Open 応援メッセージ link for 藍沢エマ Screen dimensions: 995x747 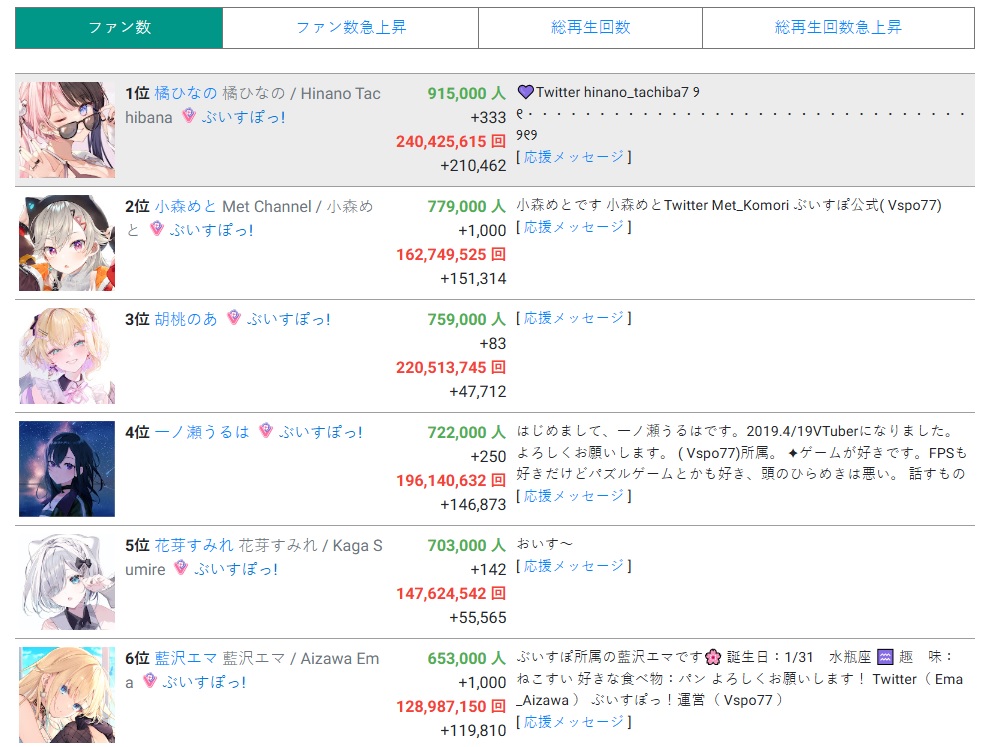click(574, 722)
